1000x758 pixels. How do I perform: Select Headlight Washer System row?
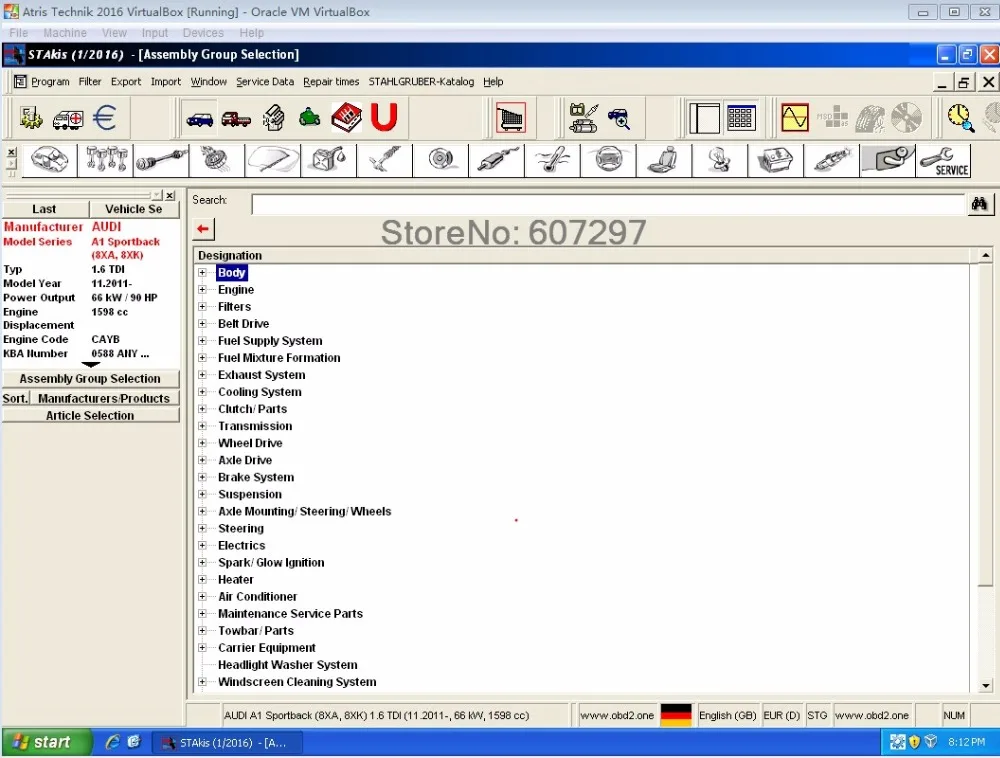click(288, 665)
